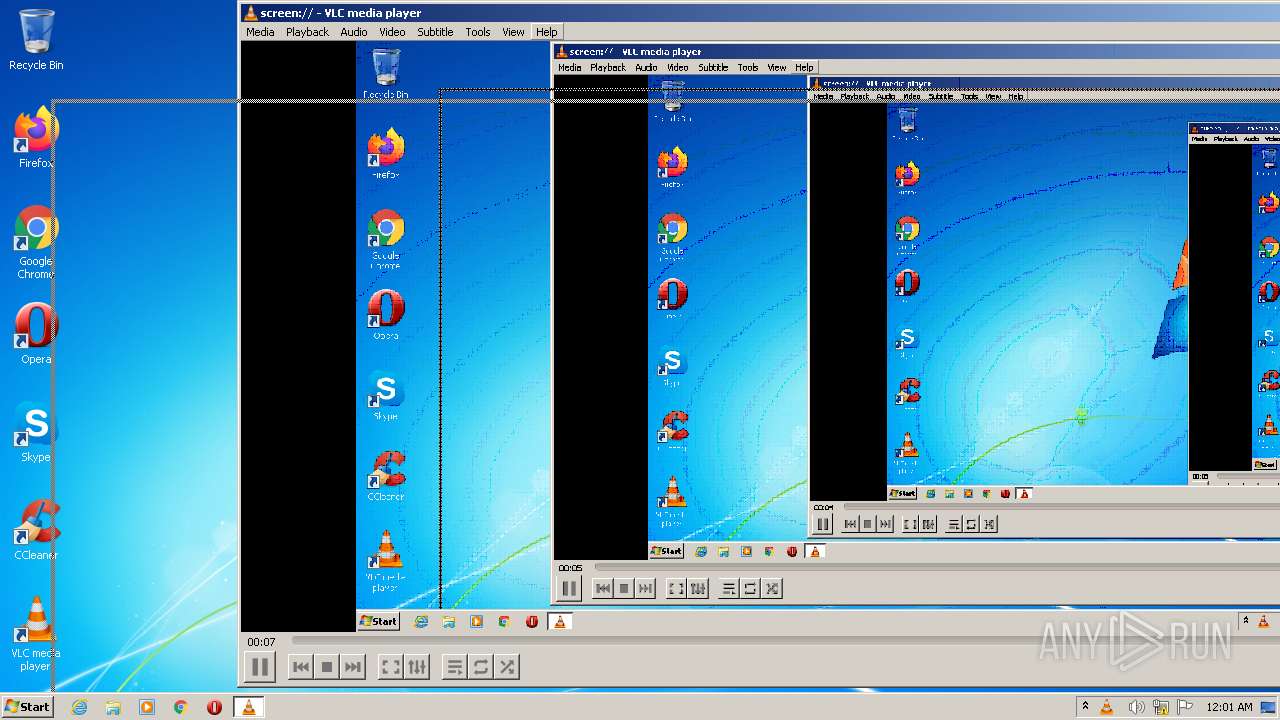Open the Video menu

pos(392,32)
